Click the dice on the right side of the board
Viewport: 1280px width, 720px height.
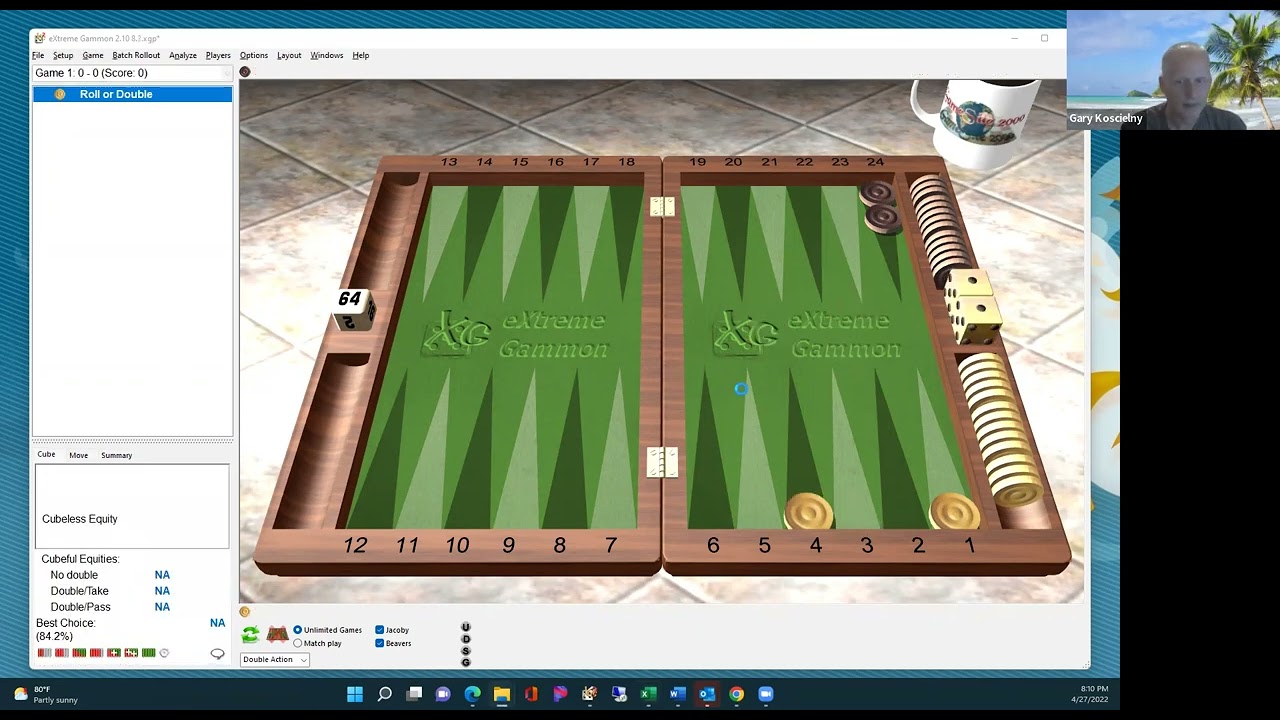971,307
